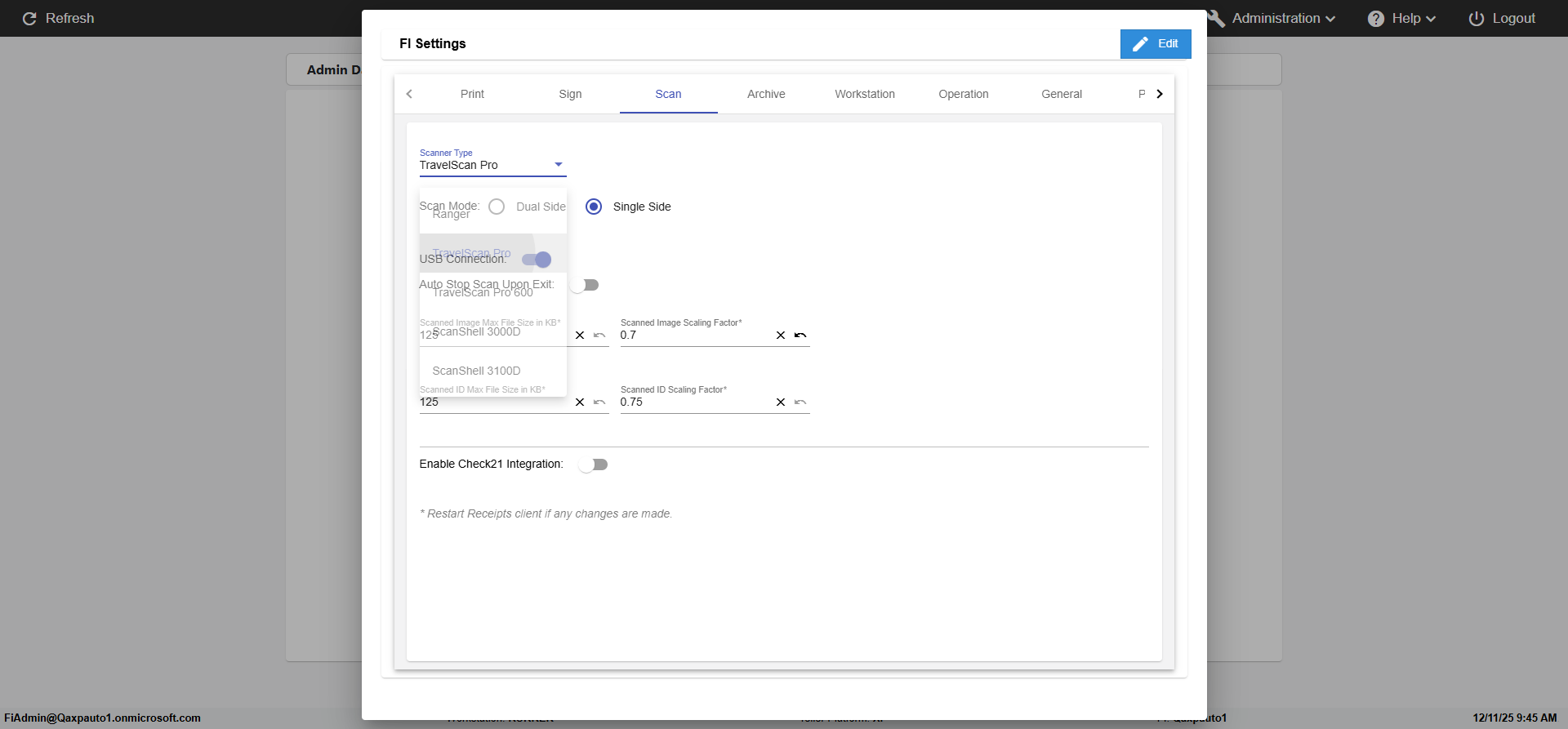Log out using the Logout button
The width and height of the screenshot is (1568, 729).
click(x=1501, y=19)
